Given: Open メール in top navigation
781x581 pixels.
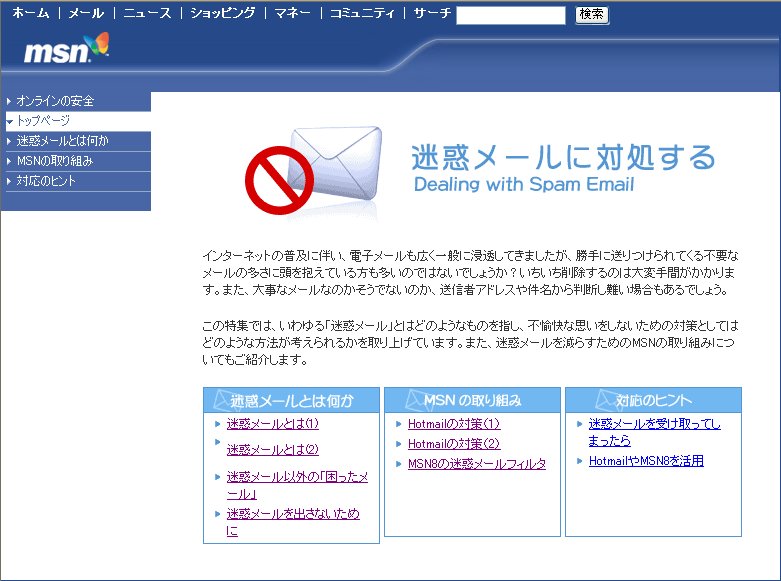Looking at the screenshot, I should pos(86,13).
